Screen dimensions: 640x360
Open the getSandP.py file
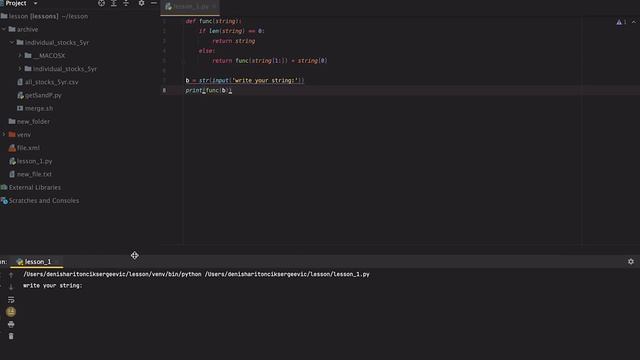(x=39, y=95)
